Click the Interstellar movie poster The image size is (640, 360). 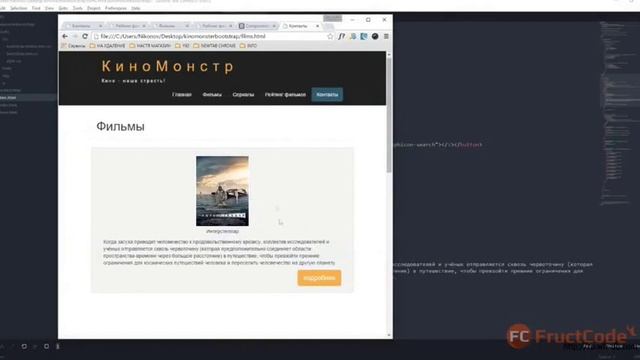[x=222, y=191]
